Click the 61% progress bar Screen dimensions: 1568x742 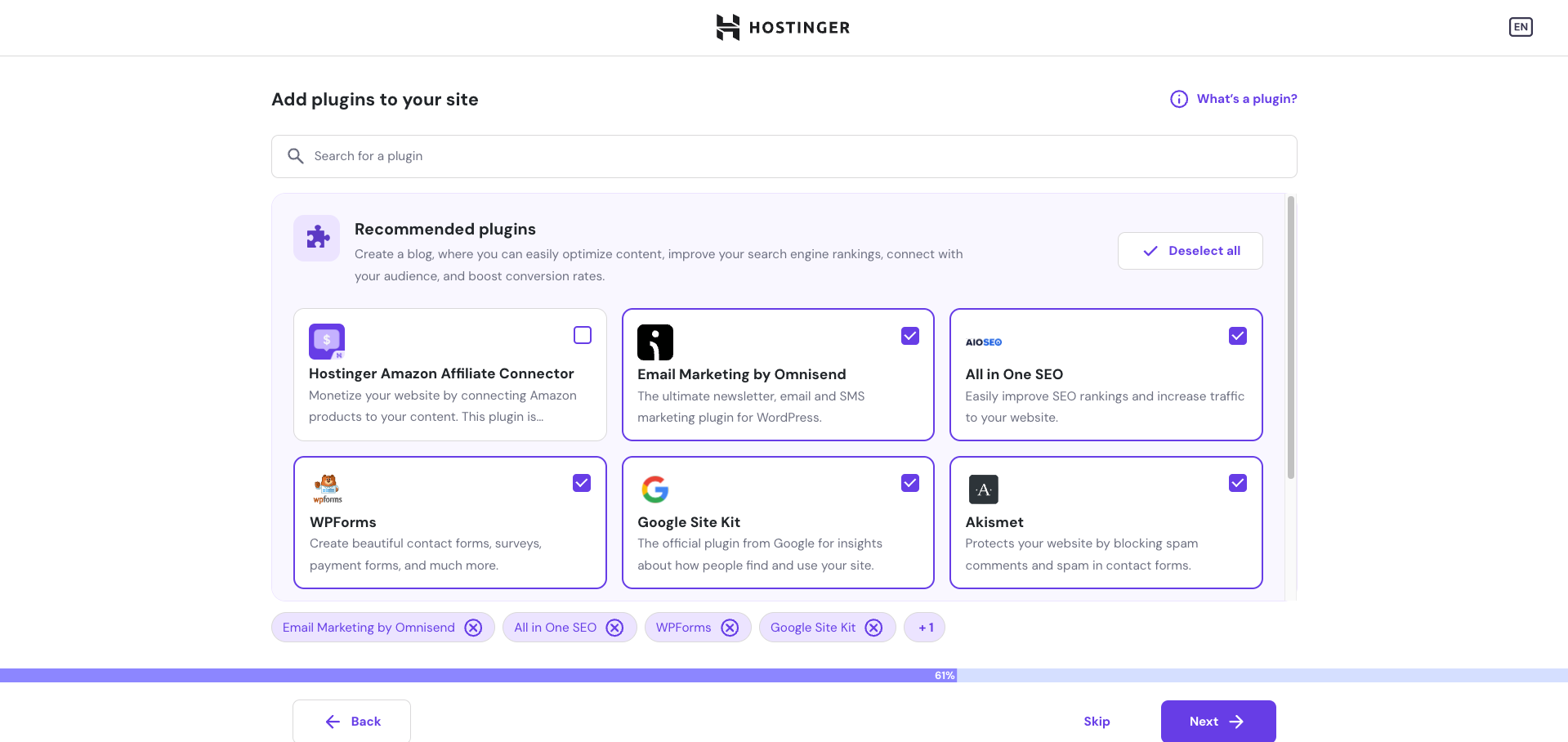point(944,675)
